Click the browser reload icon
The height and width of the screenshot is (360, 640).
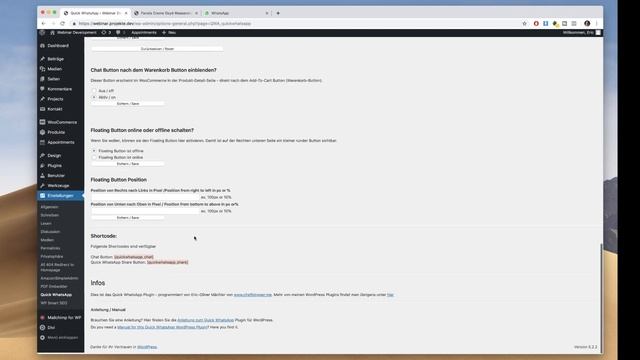coord(62,23)
